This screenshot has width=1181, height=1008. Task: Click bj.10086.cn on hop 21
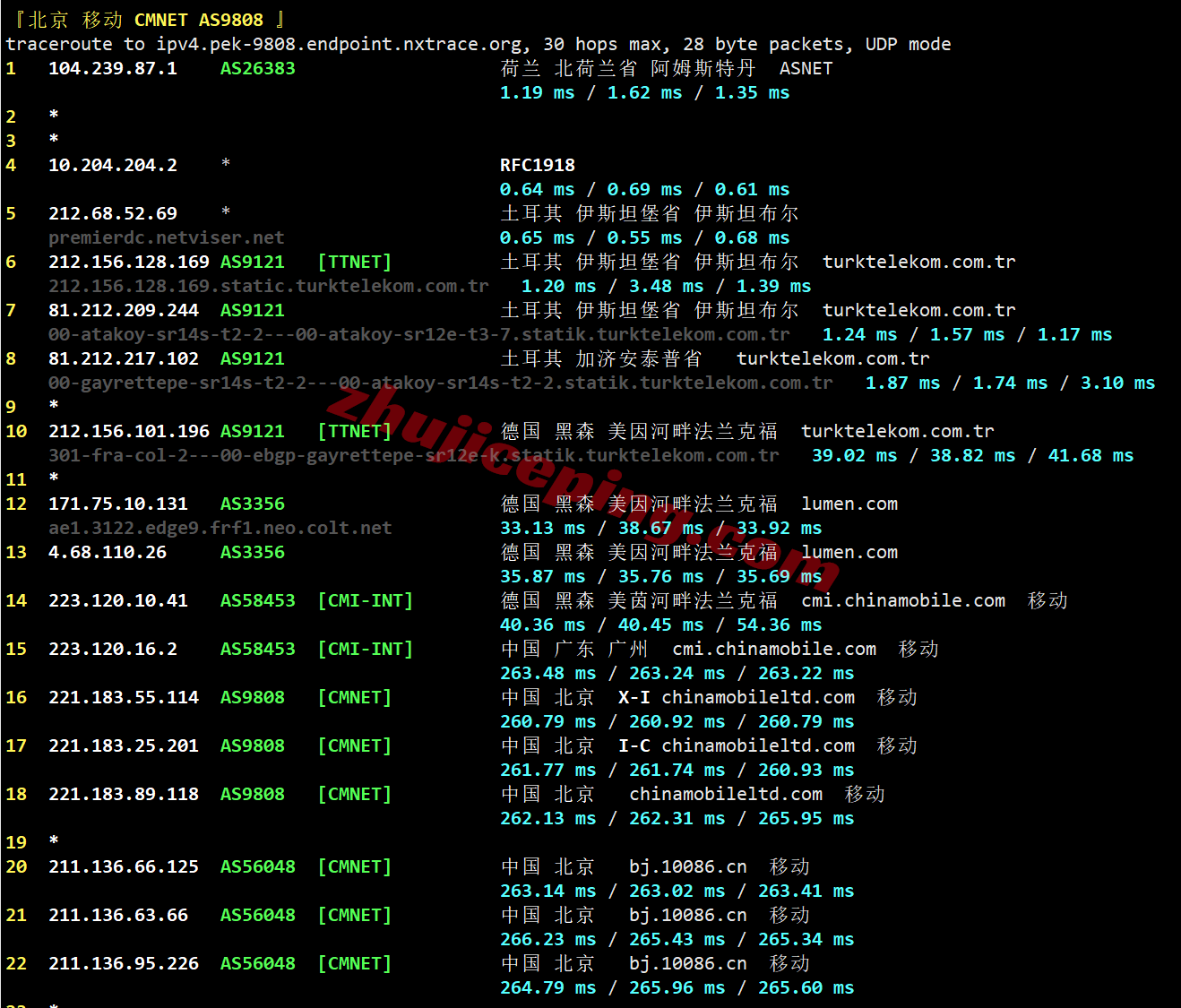[x=688, y=915]
